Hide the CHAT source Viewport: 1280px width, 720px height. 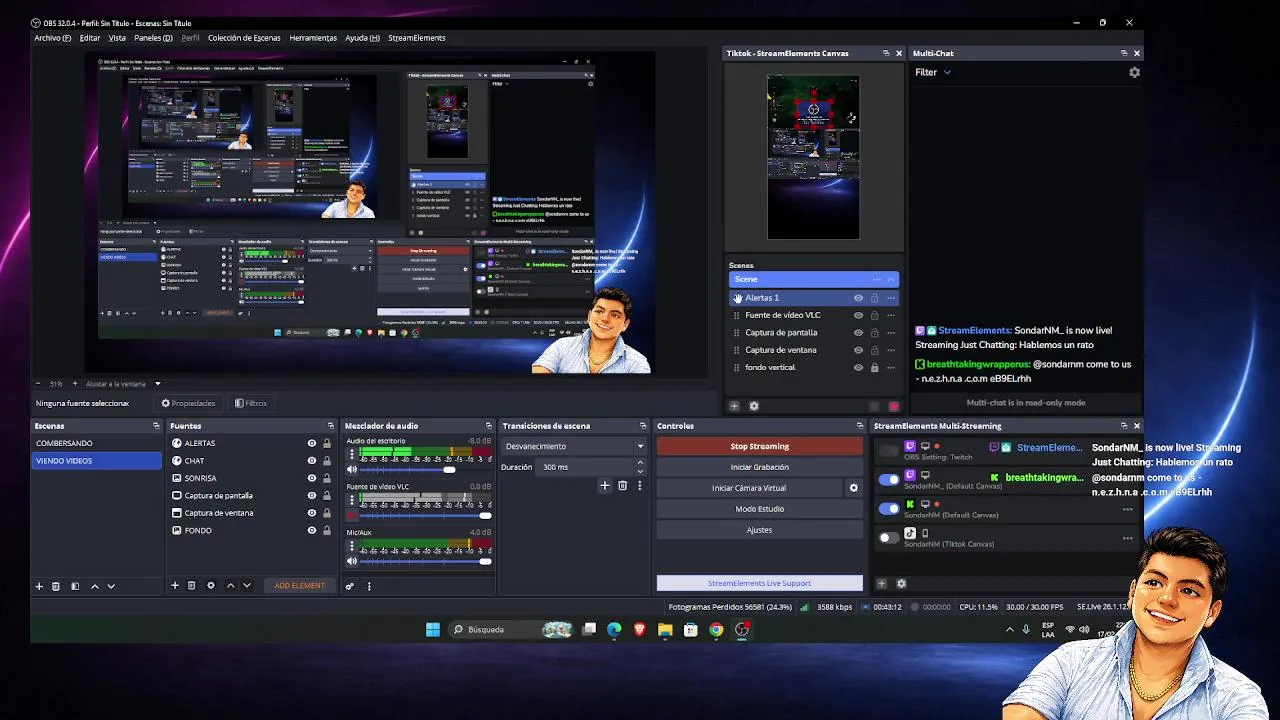(311, 461)
